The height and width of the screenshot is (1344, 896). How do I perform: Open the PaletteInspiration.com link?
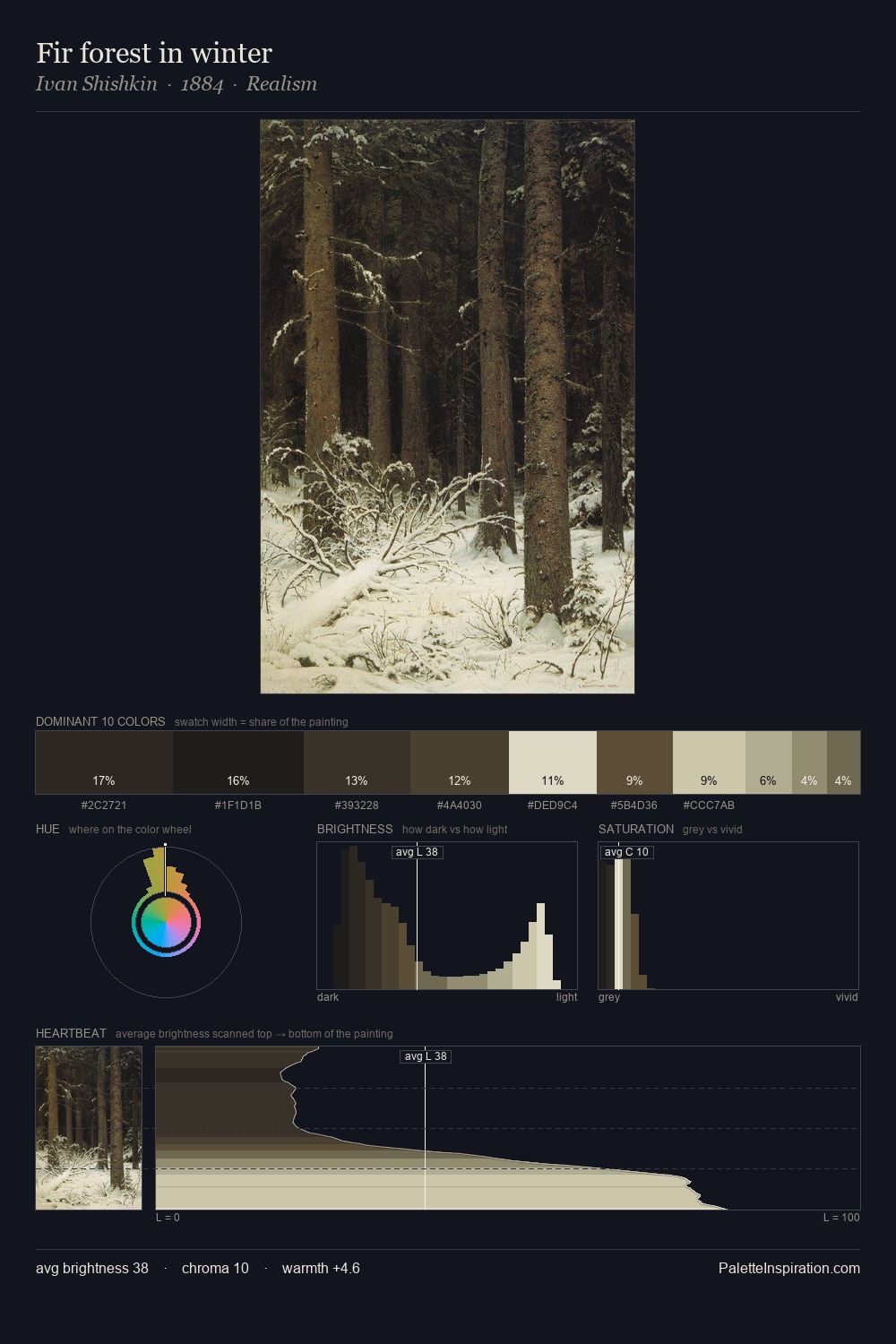pyautogui.click(x=789, y=1268)
